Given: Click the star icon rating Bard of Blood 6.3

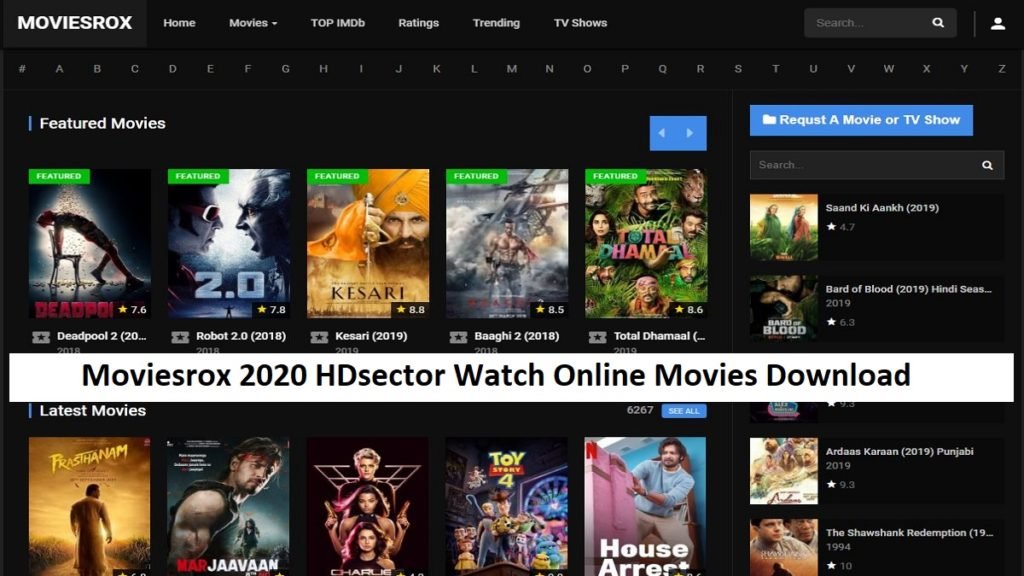Looking at the screenshot, I should click(831, 322).
